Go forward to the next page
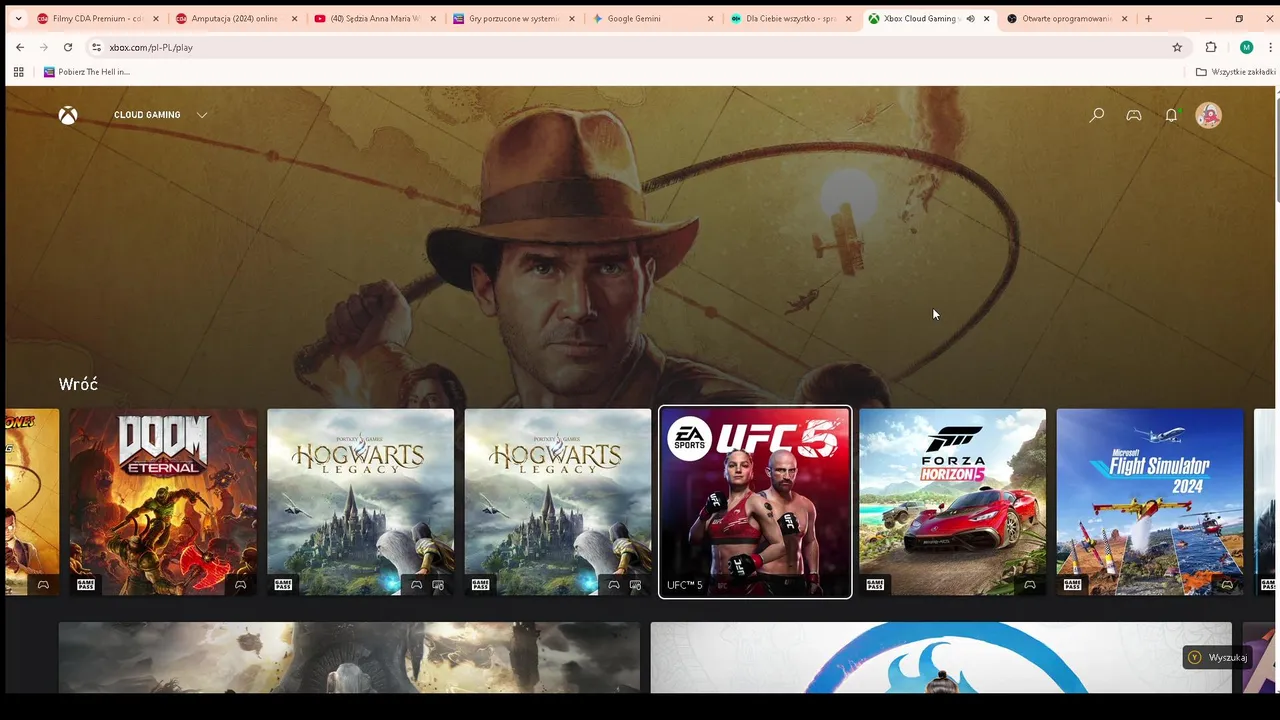Screen dimensions: 1280x720 point(44,47)
